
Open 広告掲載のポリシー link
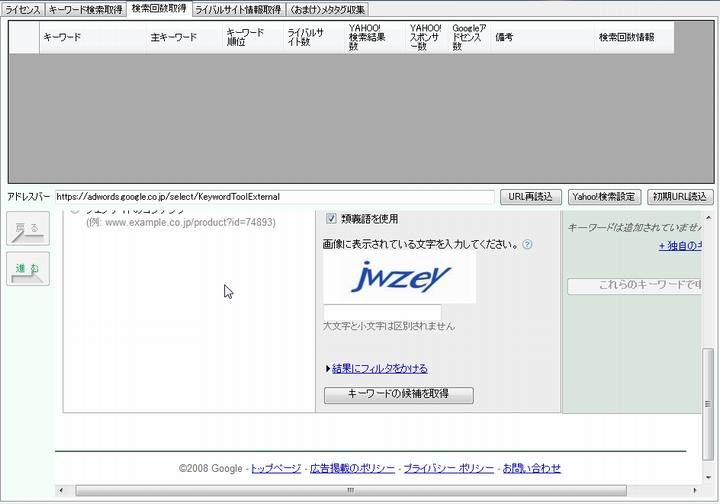click(352, 468)
